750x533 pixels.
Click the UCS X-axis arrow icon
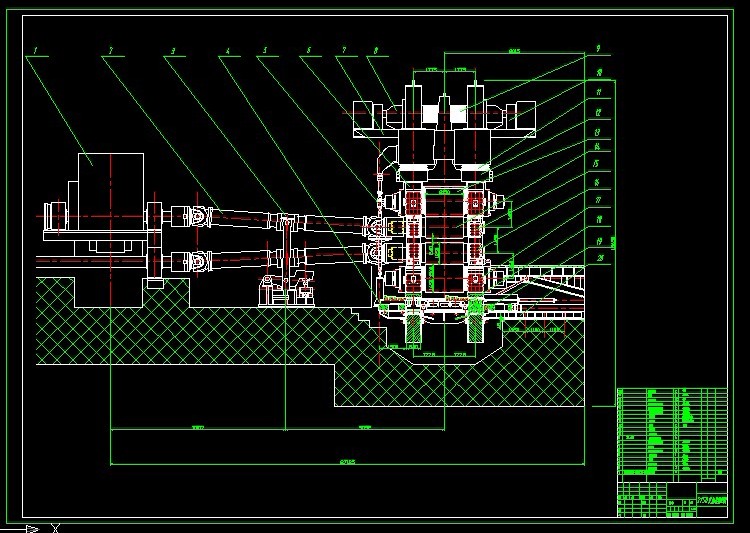[33, 529]
